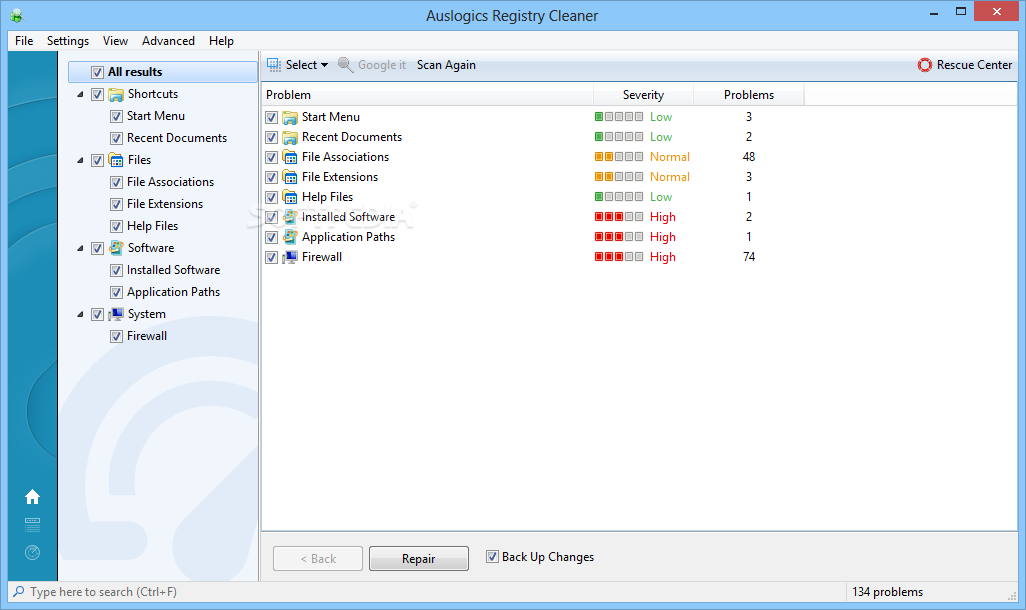
Task: Click the Google it magnifier icon
Action: coord(345,64)
